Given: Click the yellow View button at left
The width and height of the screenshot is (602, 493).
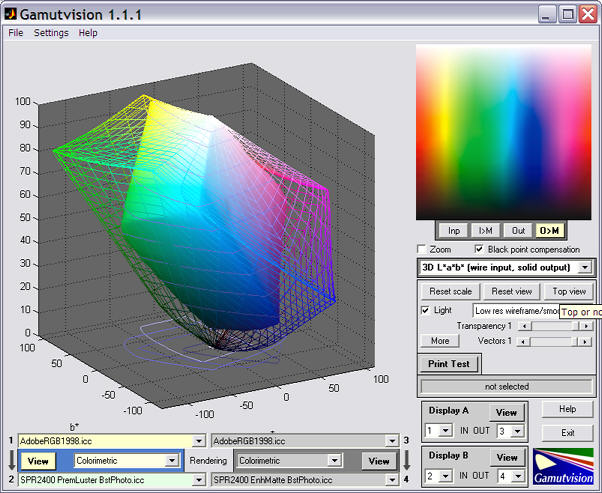Looking at the screenshot, I should [x=38, y=461].
